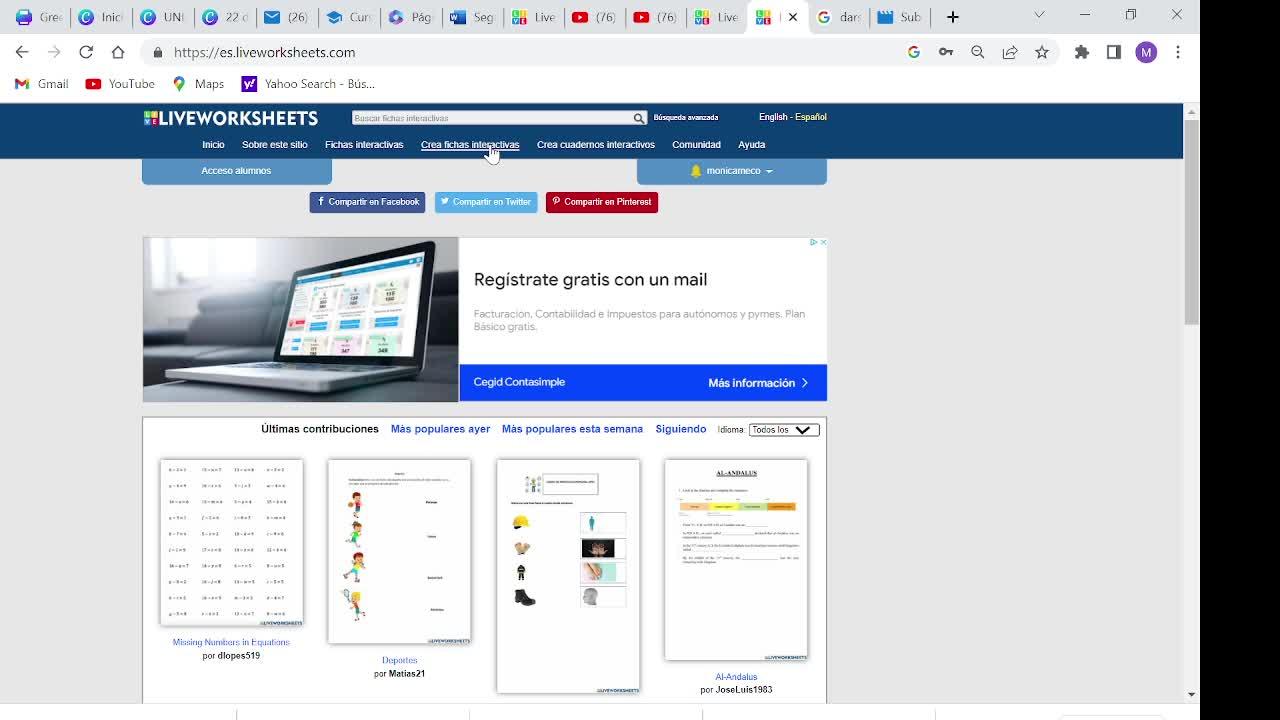The height and width of the screenshot is (720, 1280).
Task: Expand the monicameco account menu
Action: 739,171
